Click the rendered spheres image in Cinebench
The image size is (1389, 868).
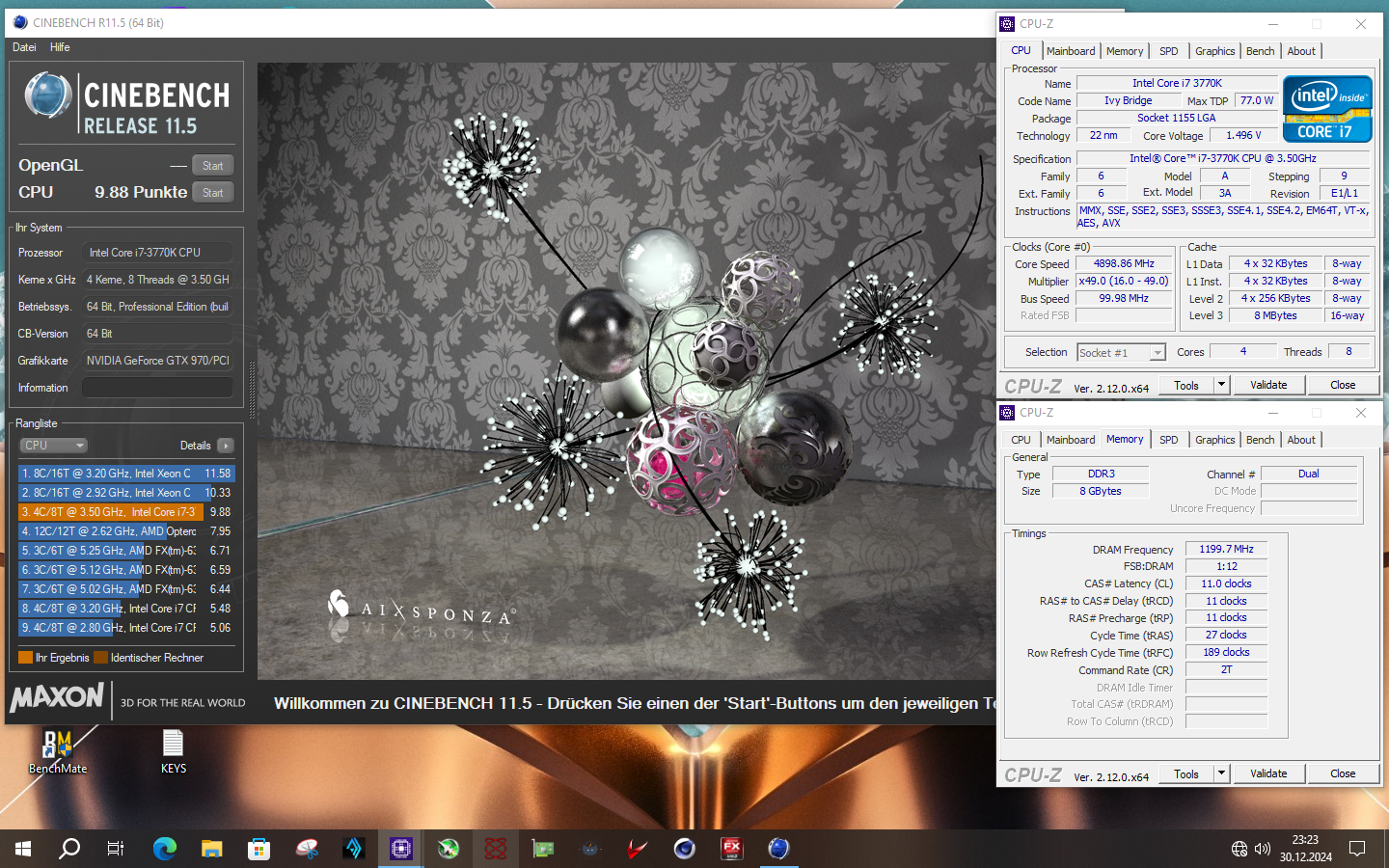point(626,371)
